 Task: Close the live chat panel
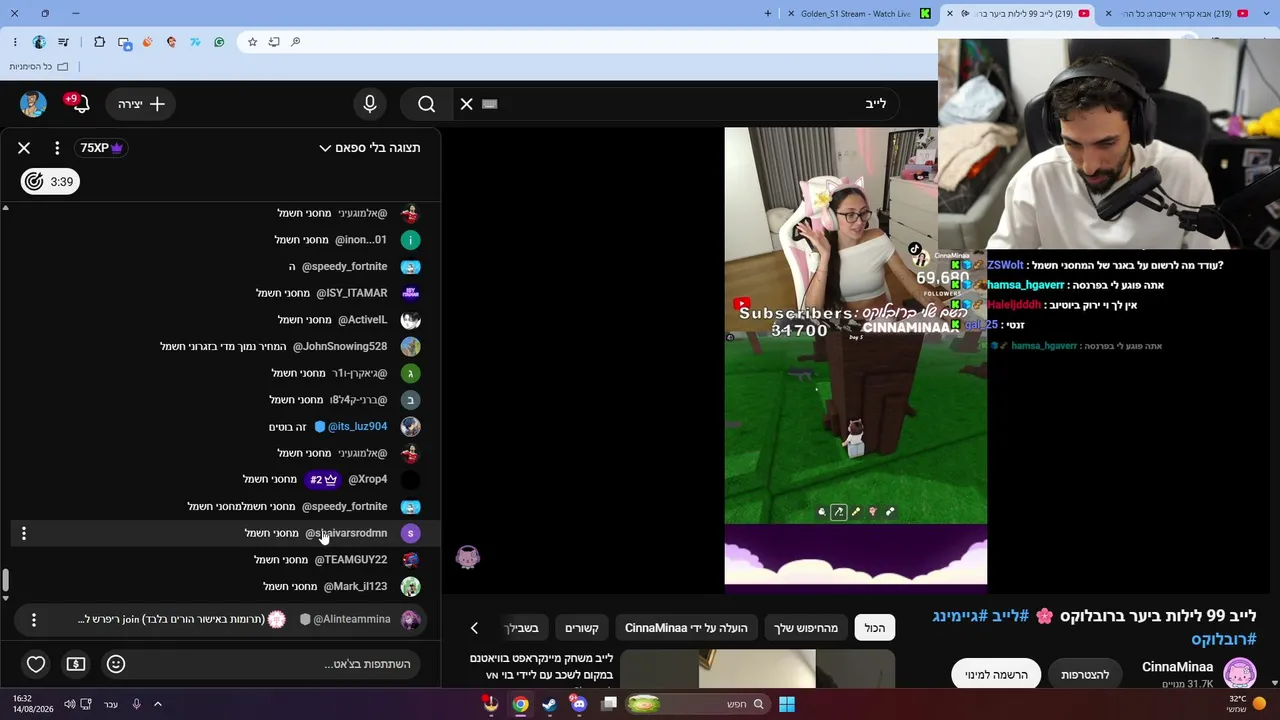point(24,148)
